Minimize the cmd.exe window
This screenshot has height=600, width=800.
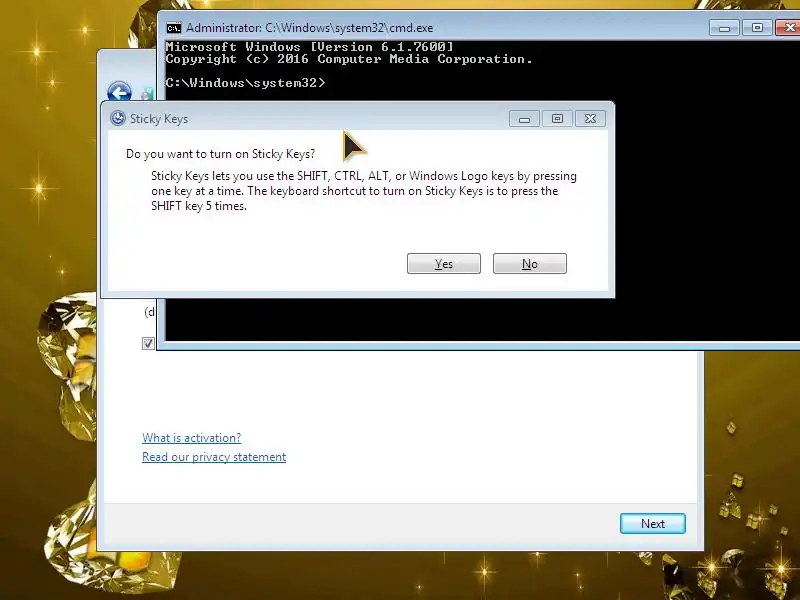pyautogui.click(x=724, y=28)
